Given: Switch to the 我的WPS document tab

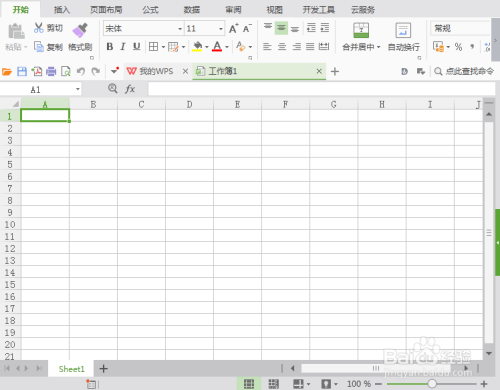Looking at the screenshot, I should tap(150, 71).
